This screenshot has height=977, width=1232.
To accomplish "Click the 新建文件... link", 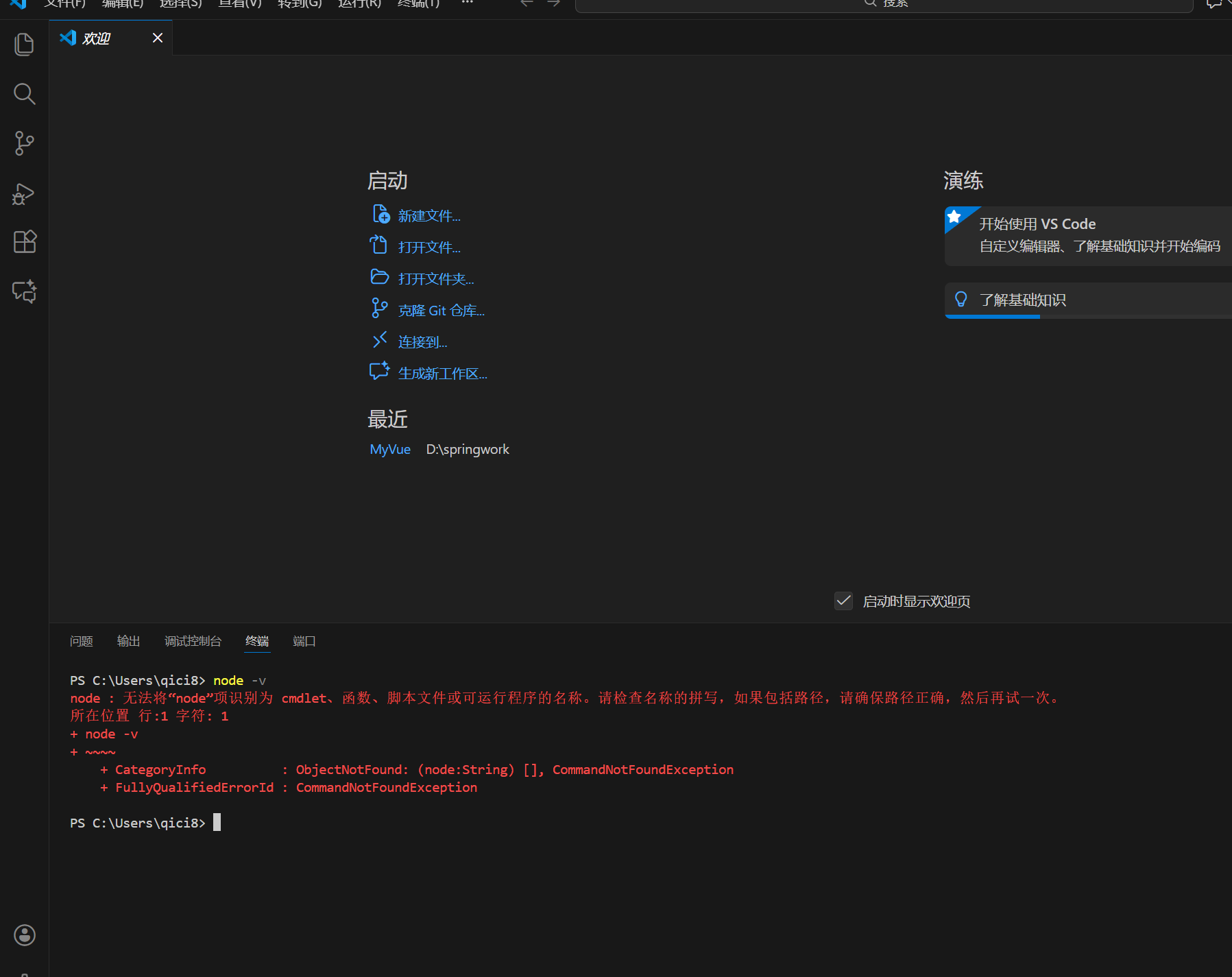I will click(x=429, y=216).
